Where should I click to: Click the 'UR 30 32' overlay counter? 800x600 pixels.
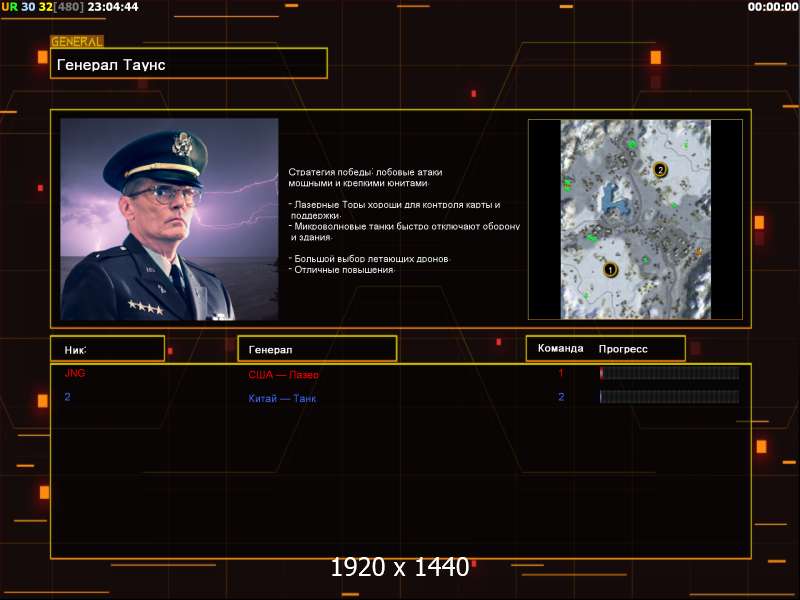coord(28,7)
